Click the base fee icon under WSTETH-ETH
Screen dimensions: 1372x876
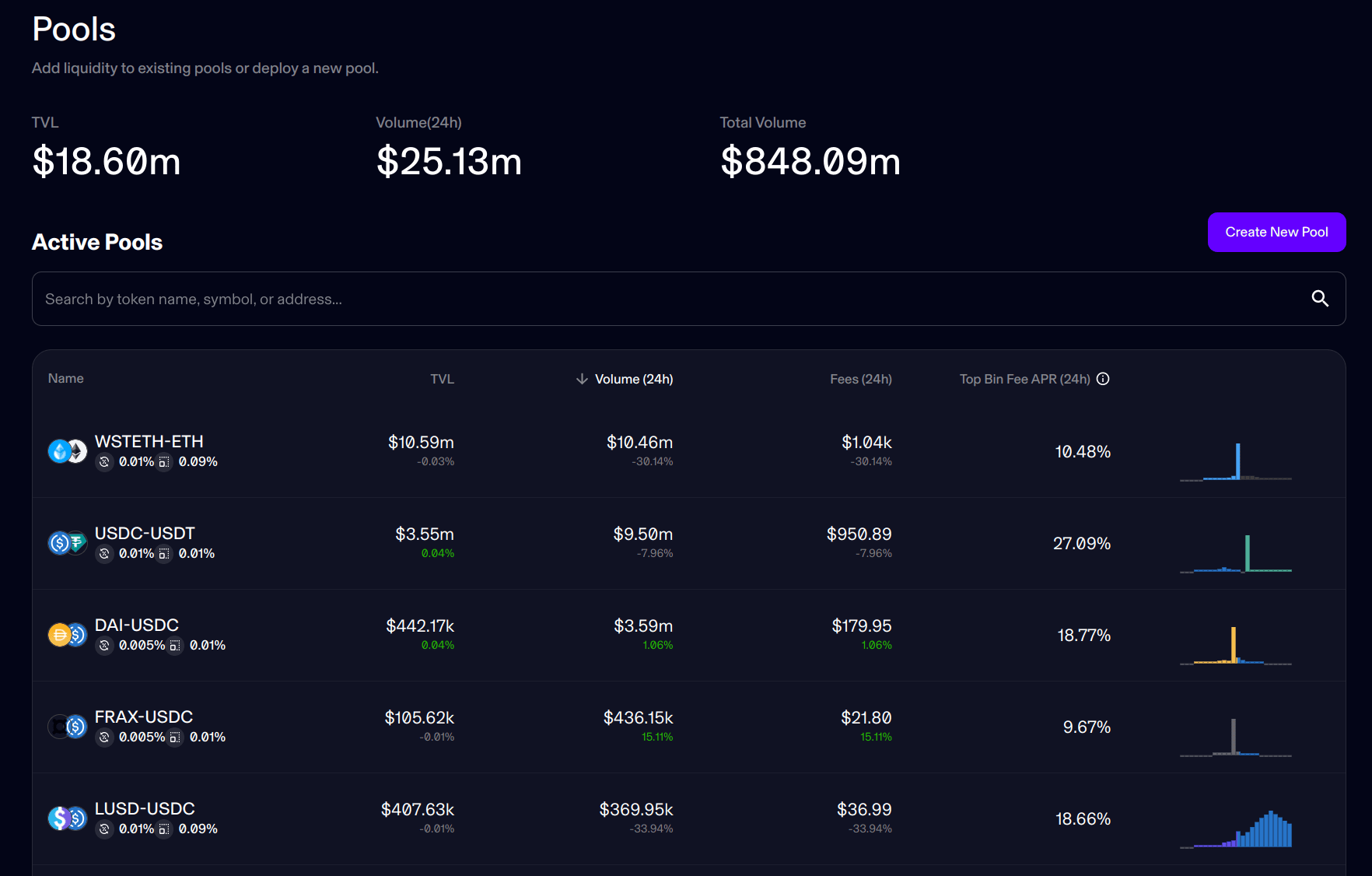click(x=104, y=462)
